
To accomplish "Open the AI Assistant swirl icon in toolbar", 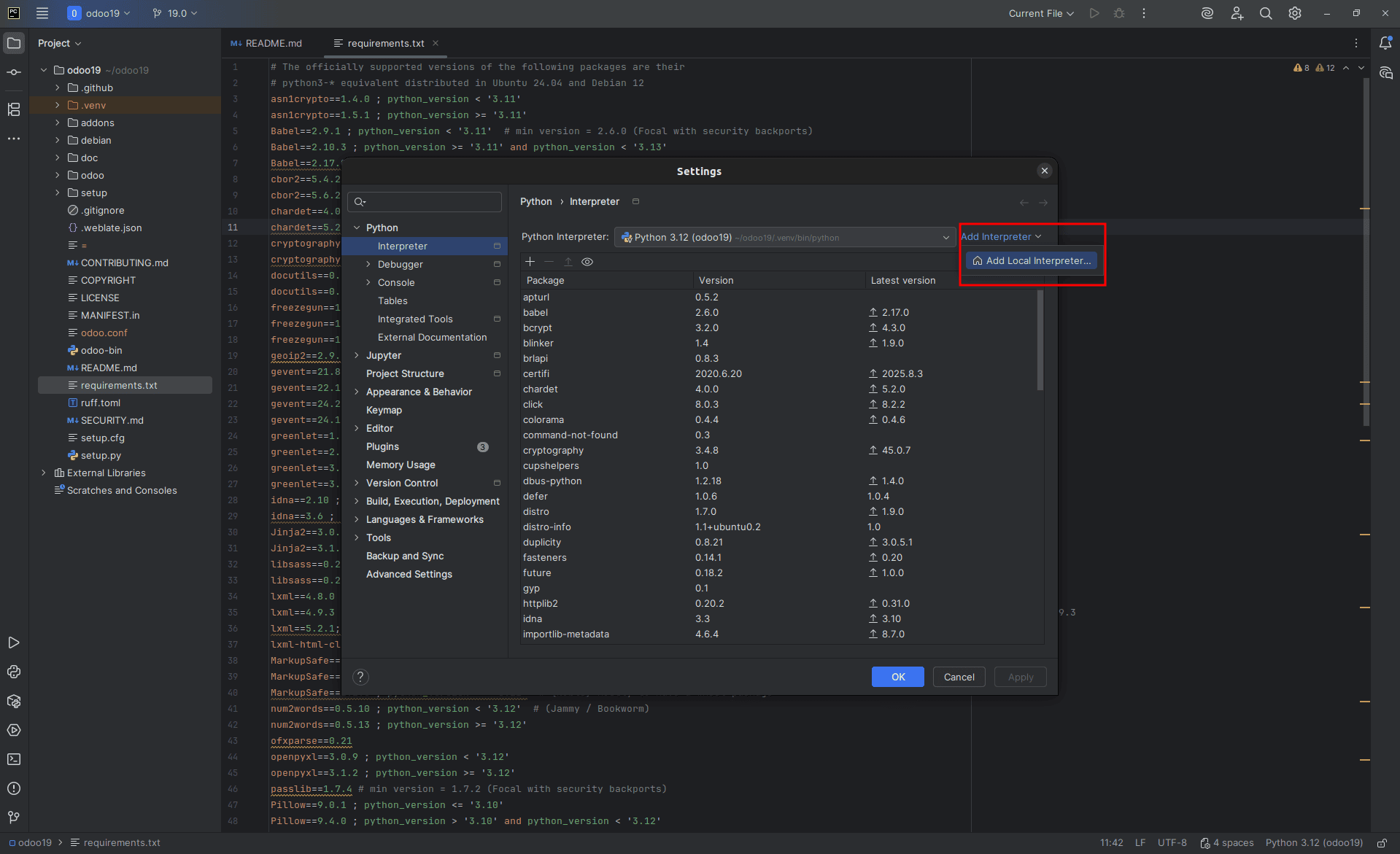I will (x=1207, y=13).
